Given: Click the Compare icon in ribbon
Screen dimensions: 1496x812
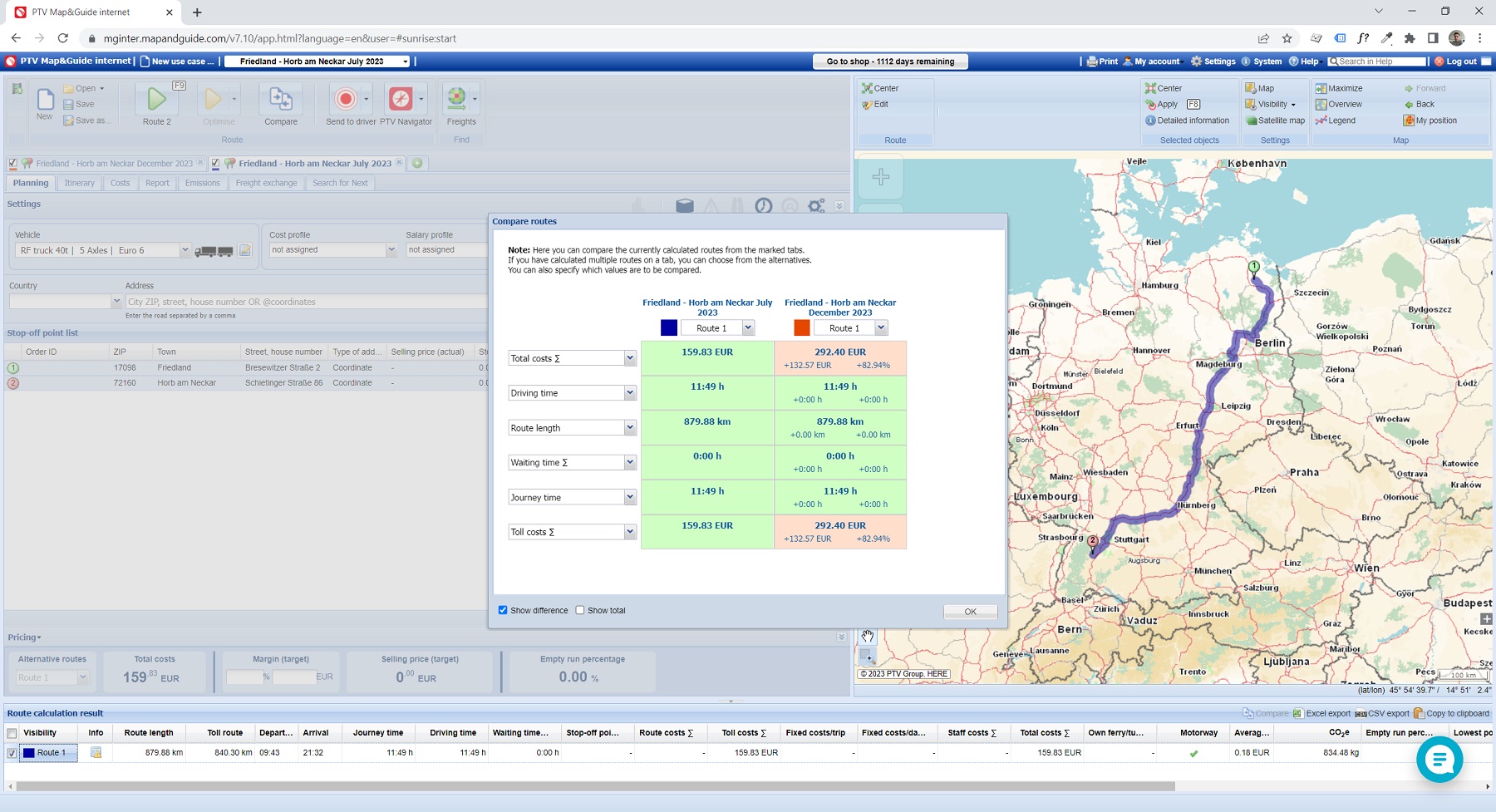Looking at the screenshot, I should tap(281, 99).
